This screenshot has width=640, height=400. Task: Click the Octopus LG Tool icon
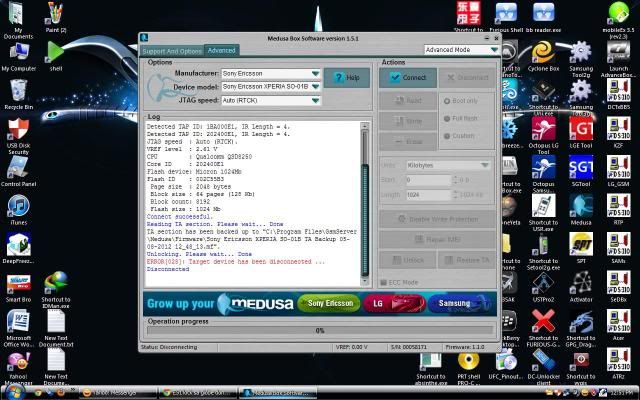(543, 136)
